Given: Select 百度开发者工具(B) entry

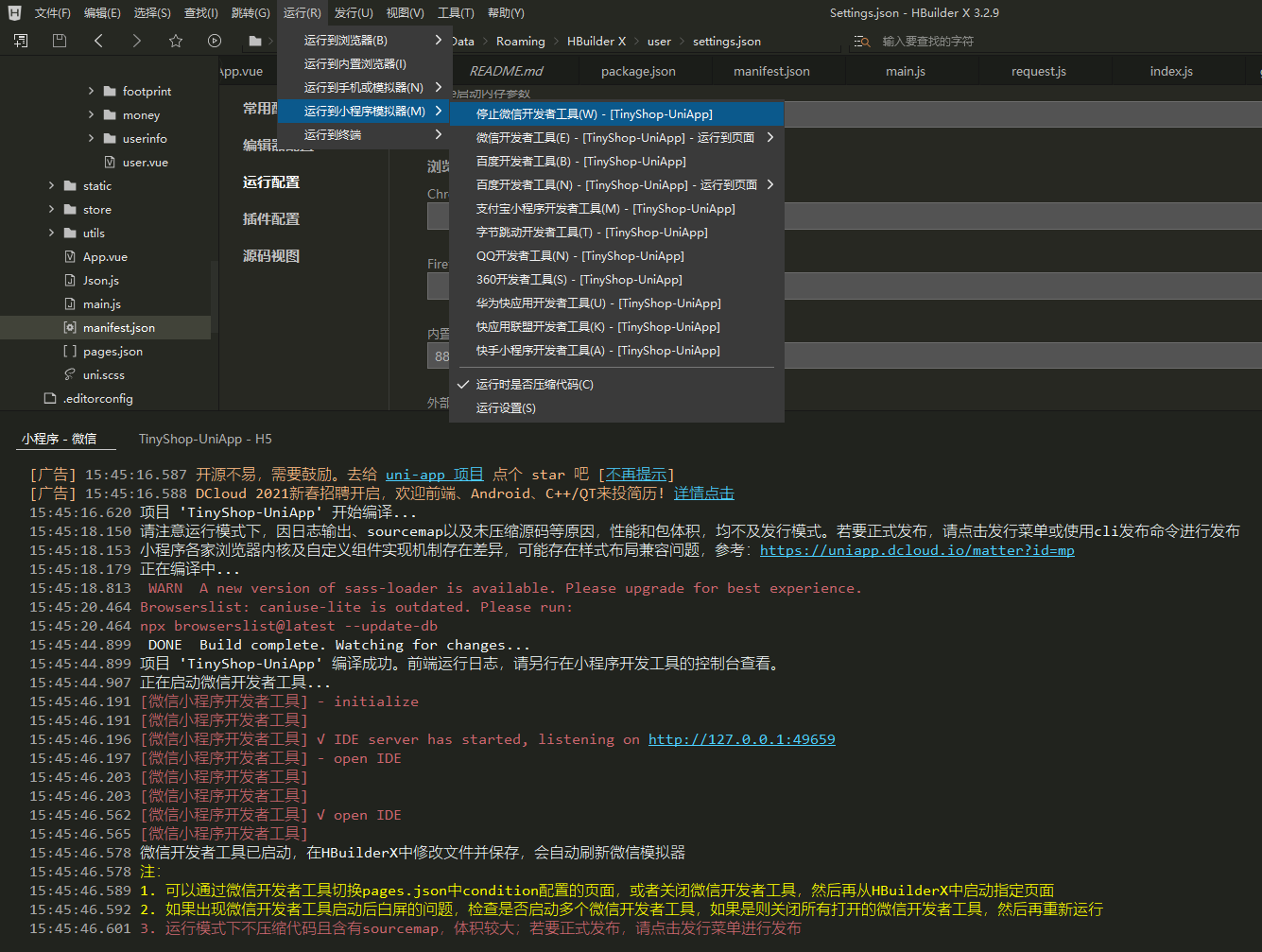Looking at the screenshot, I should click(616, 162).
